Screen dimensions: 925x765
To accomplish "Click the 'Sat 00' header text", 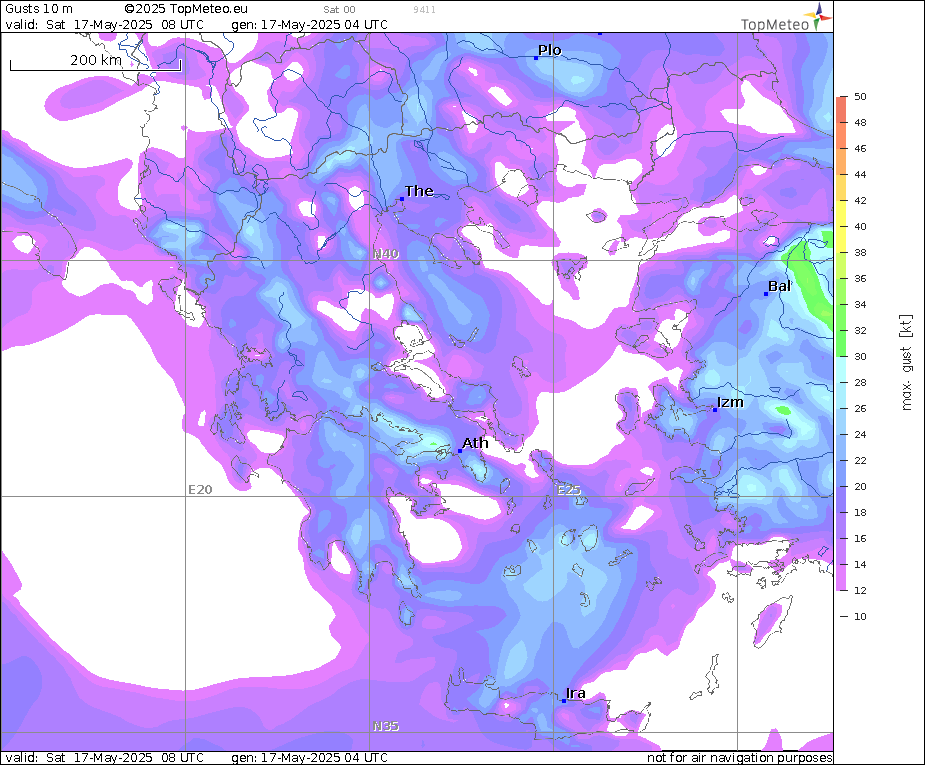I will (339, 9).
